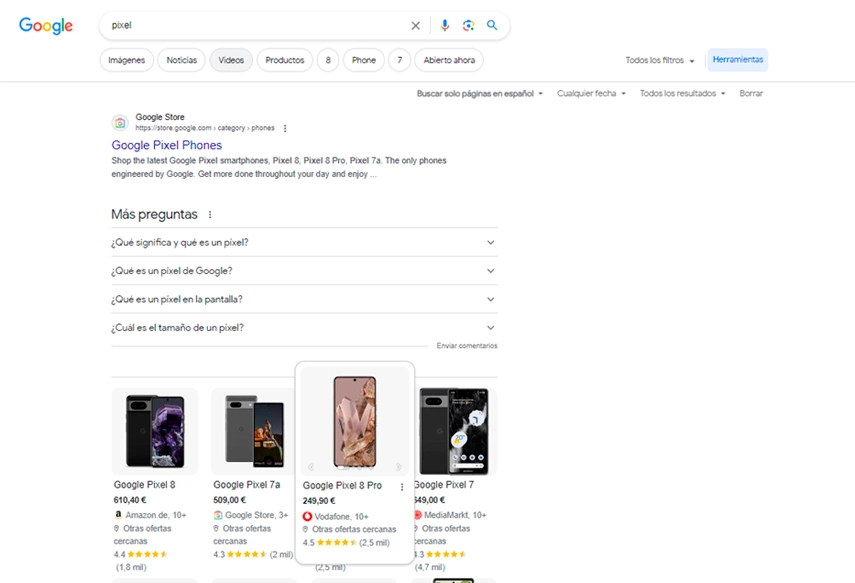The width and height of the screenshot is (855, 583).
Task: Click the Vodafone logo icon on Pixel 8 Pro card
Action: pos(308,516)
